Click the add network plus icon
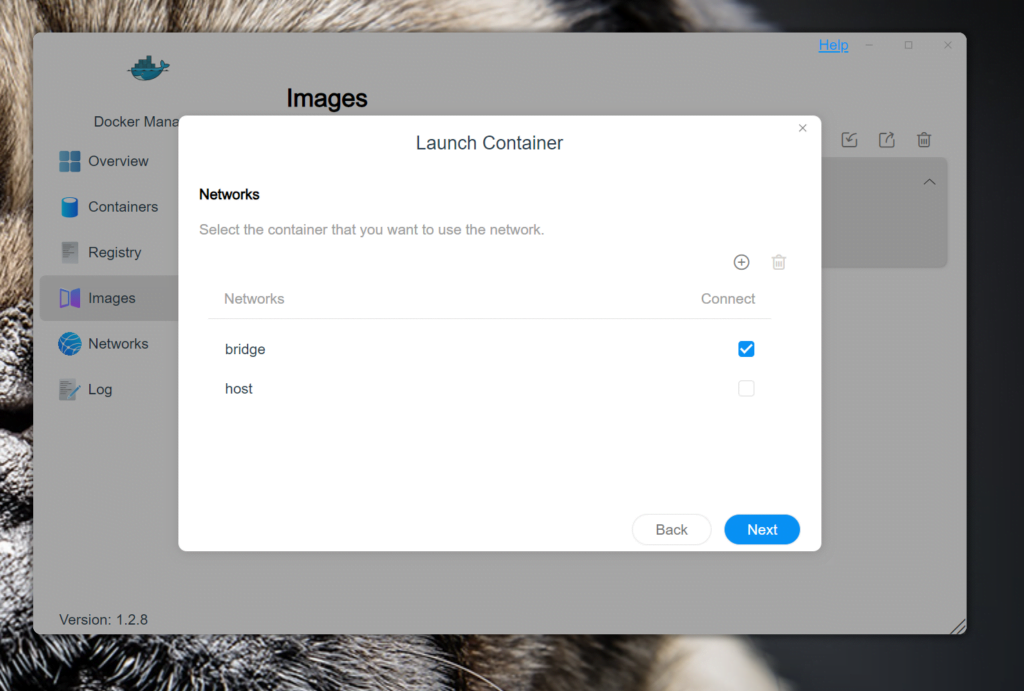Viewport: 1024px width, 691px height. pyautogui.click(x=741, y=262)
